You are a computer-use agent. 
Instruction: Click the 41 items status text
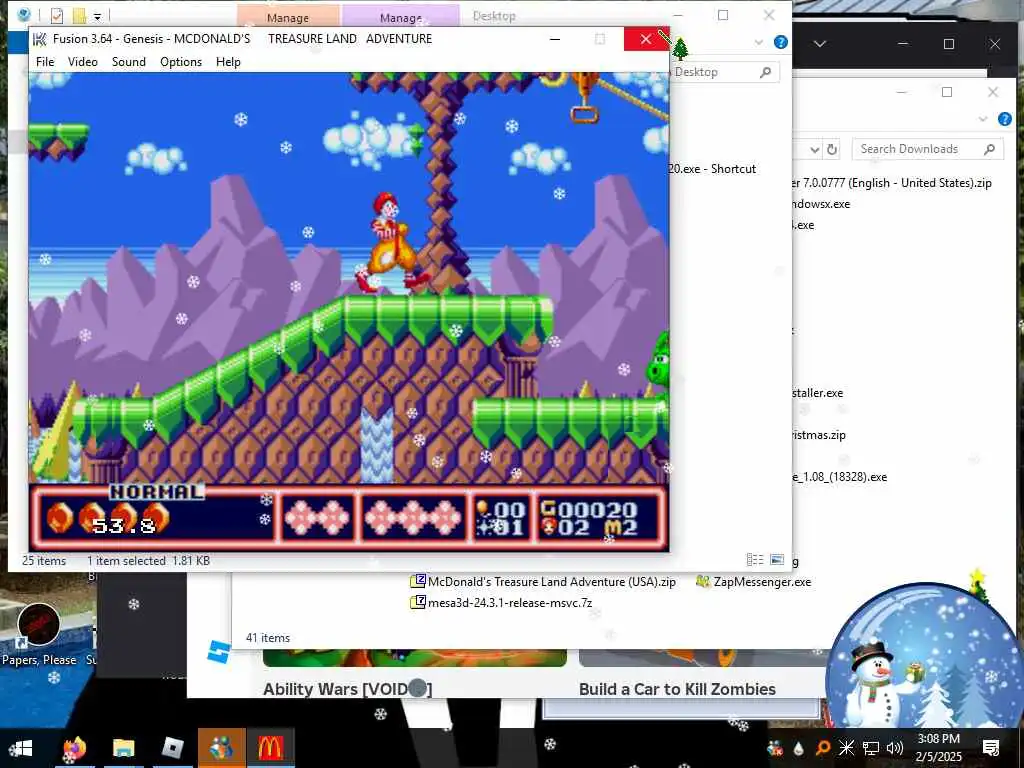(268, 638)
